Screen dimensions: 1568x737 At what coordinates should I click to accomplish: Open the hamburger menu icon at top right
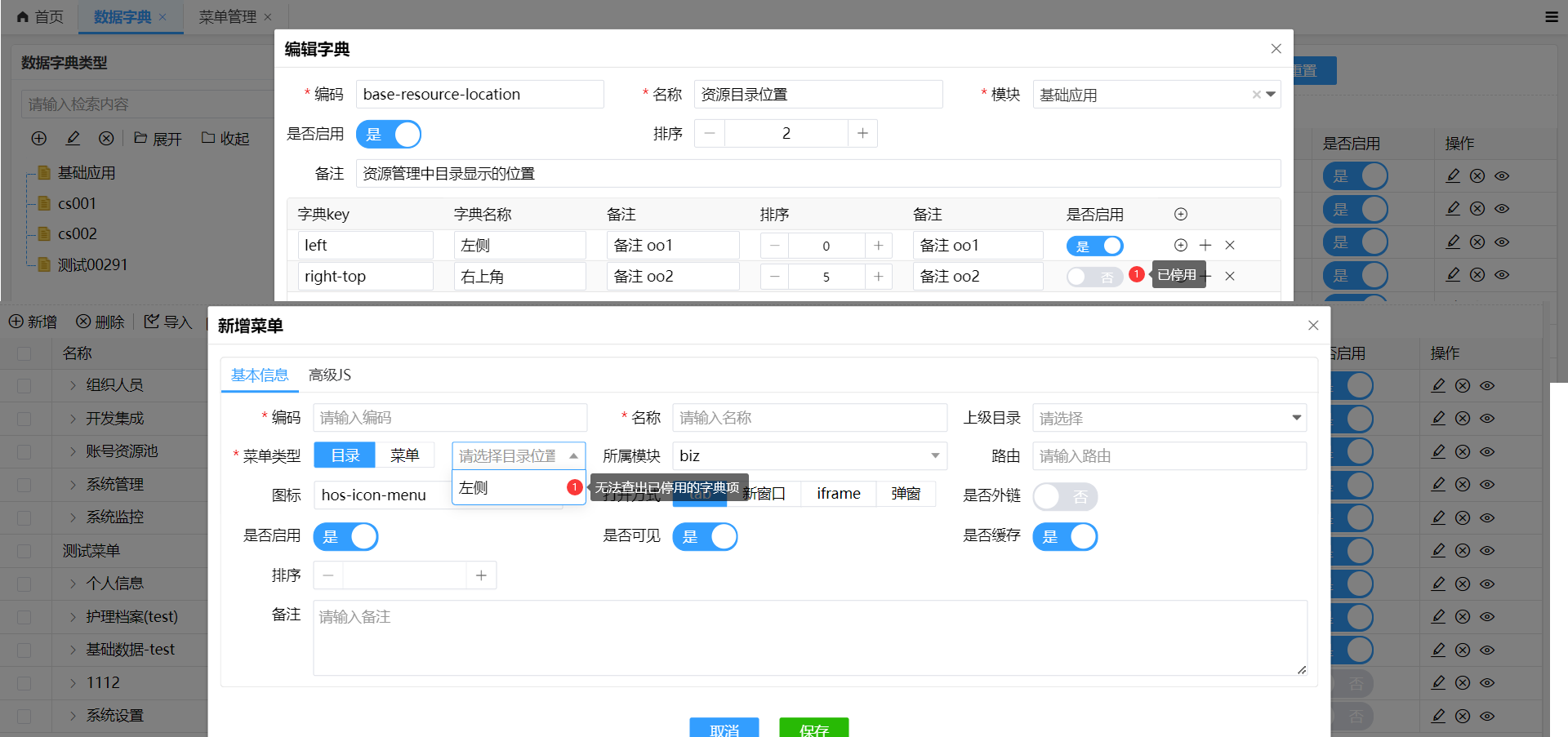point(1551,16)
